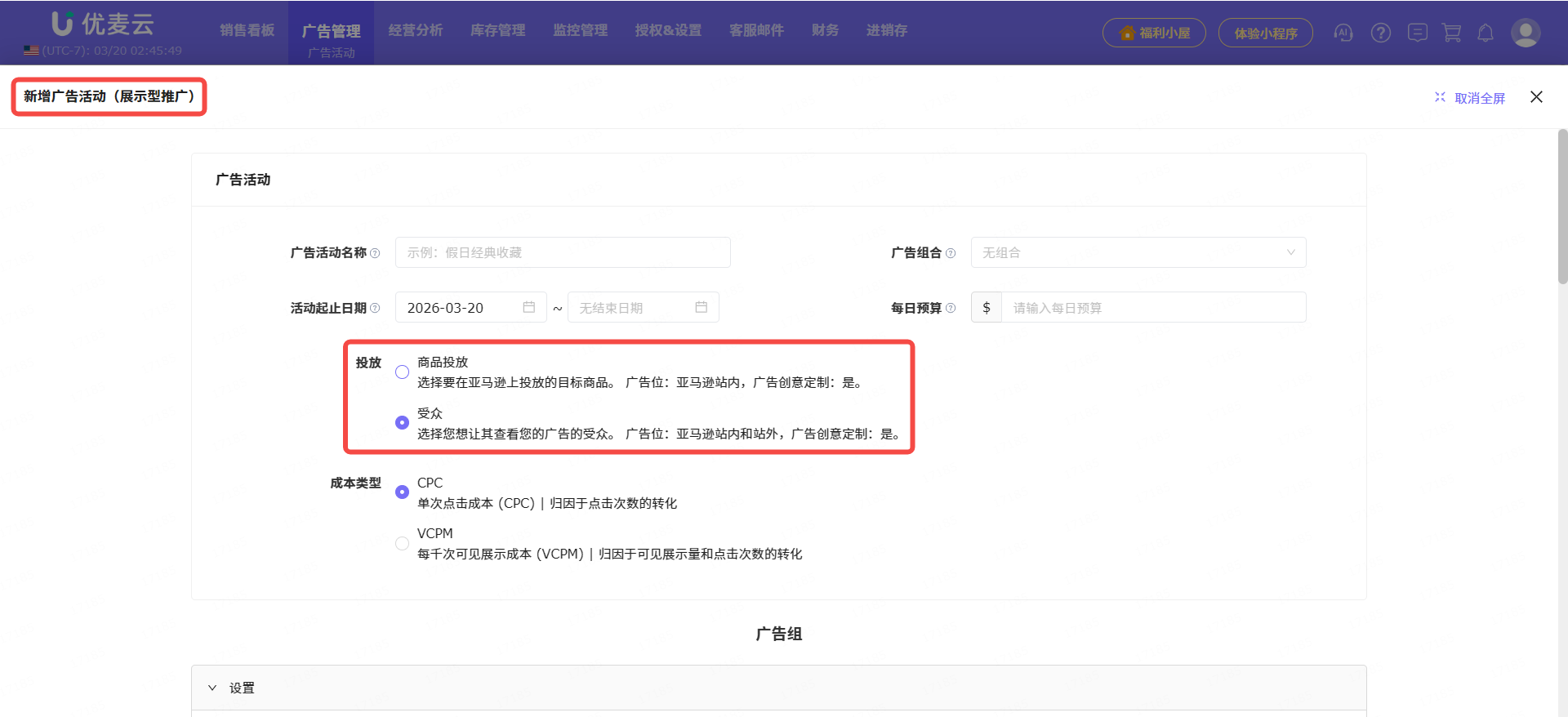The height and width of the screenshot is (717, 1568).
Task: Open the end date calendar icon
Action: 702,307
